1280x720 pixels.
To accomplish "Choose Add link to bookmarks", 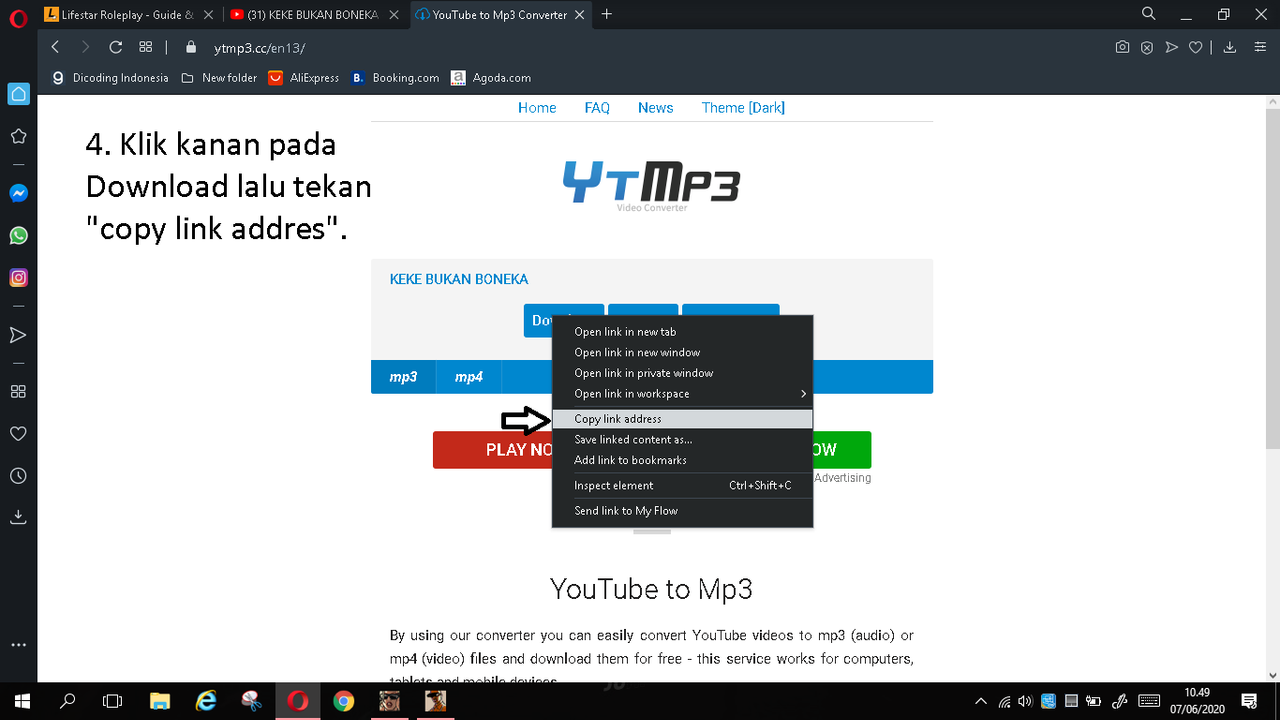I will tap(682, 460).
